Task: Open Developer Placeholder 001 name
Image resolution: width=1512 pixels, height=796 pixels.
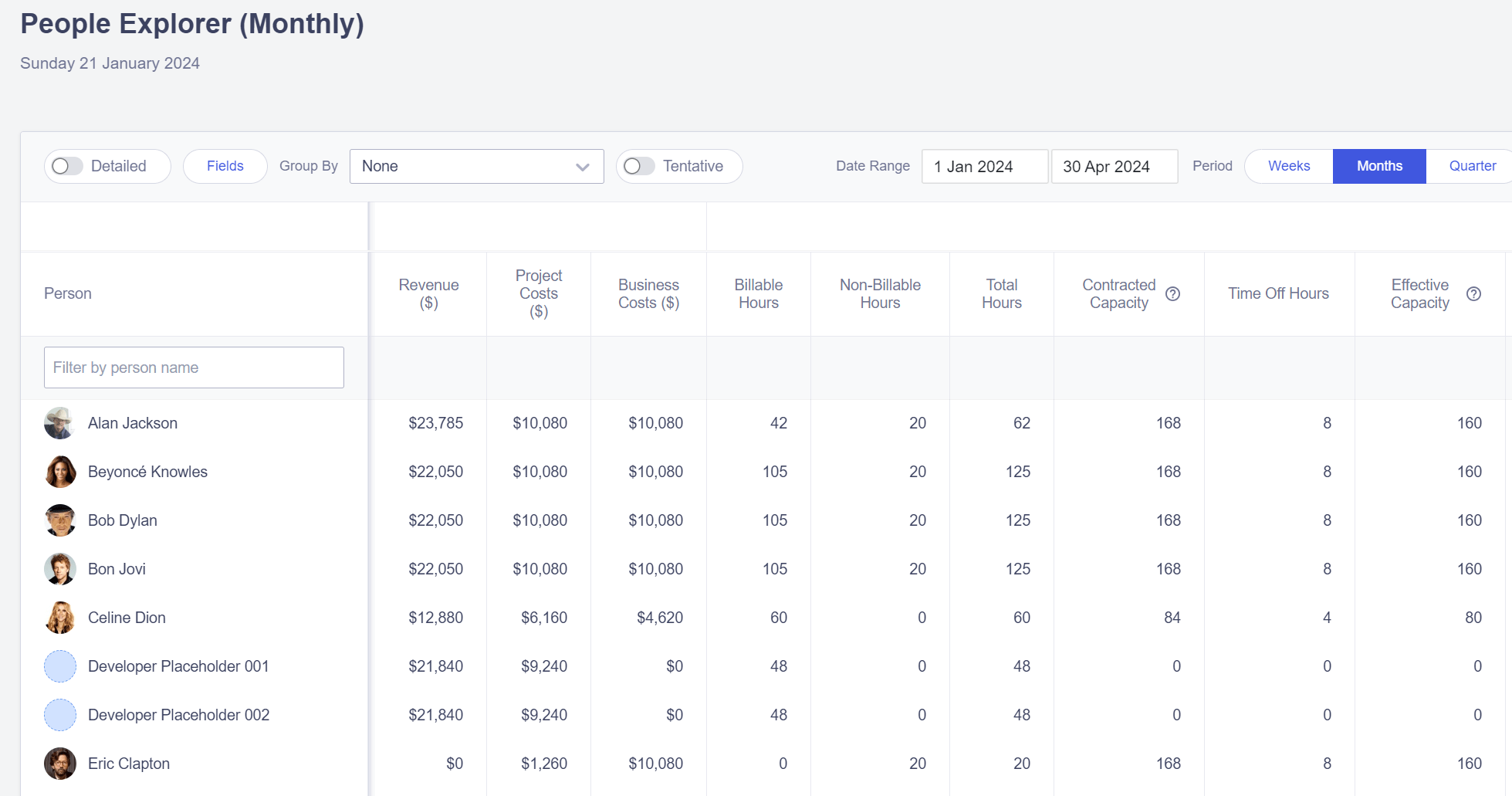Action: pyautogui.click(x=178, y=666)
